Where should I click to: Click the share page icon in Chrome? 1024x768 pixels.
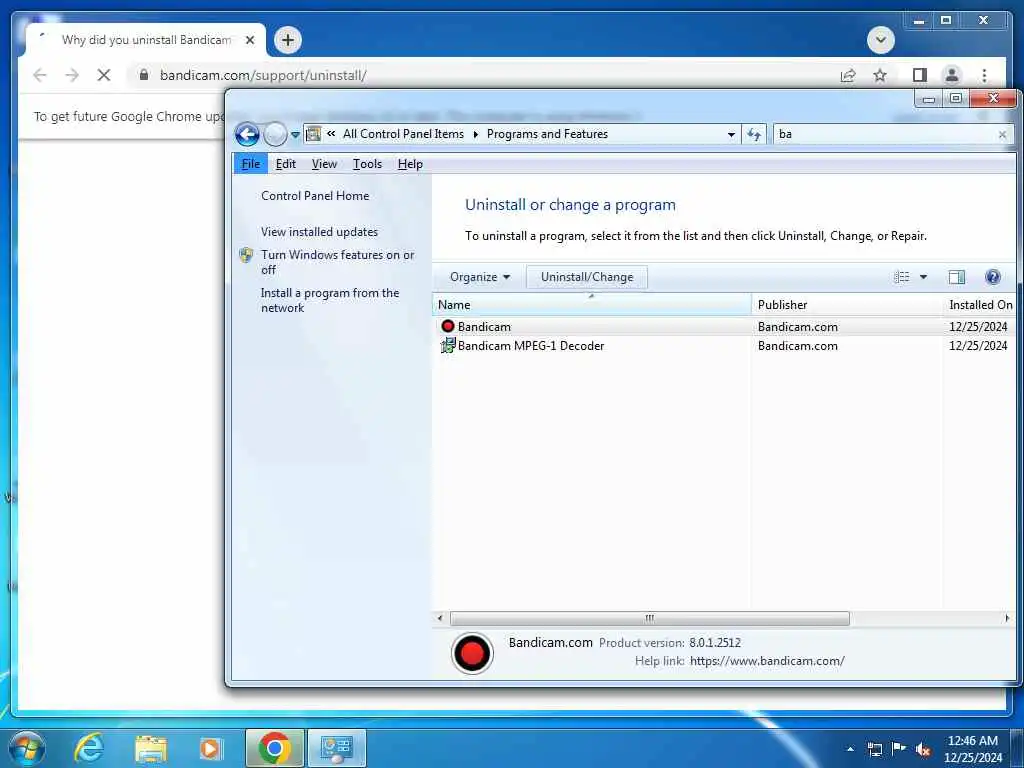(848, 75)
